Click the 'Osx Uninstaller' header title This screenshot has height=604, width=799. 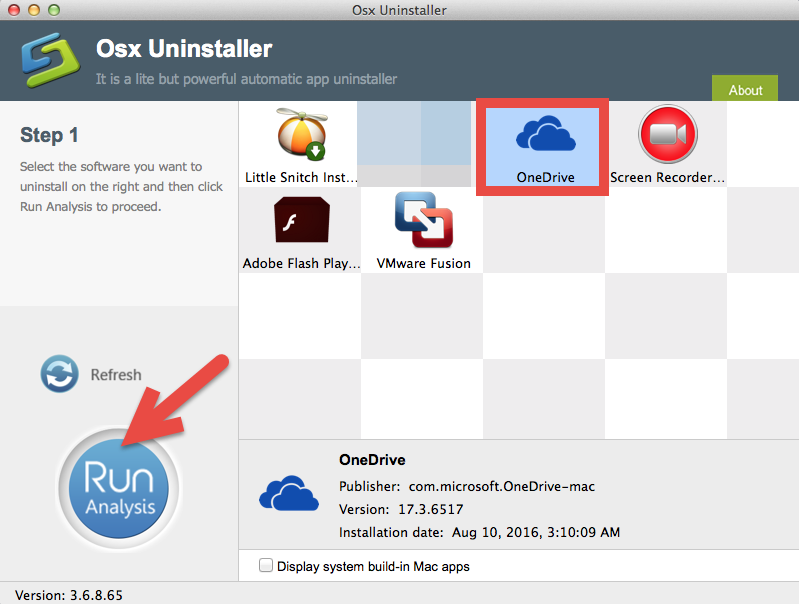pyautogui.click(x=184, y=49)
